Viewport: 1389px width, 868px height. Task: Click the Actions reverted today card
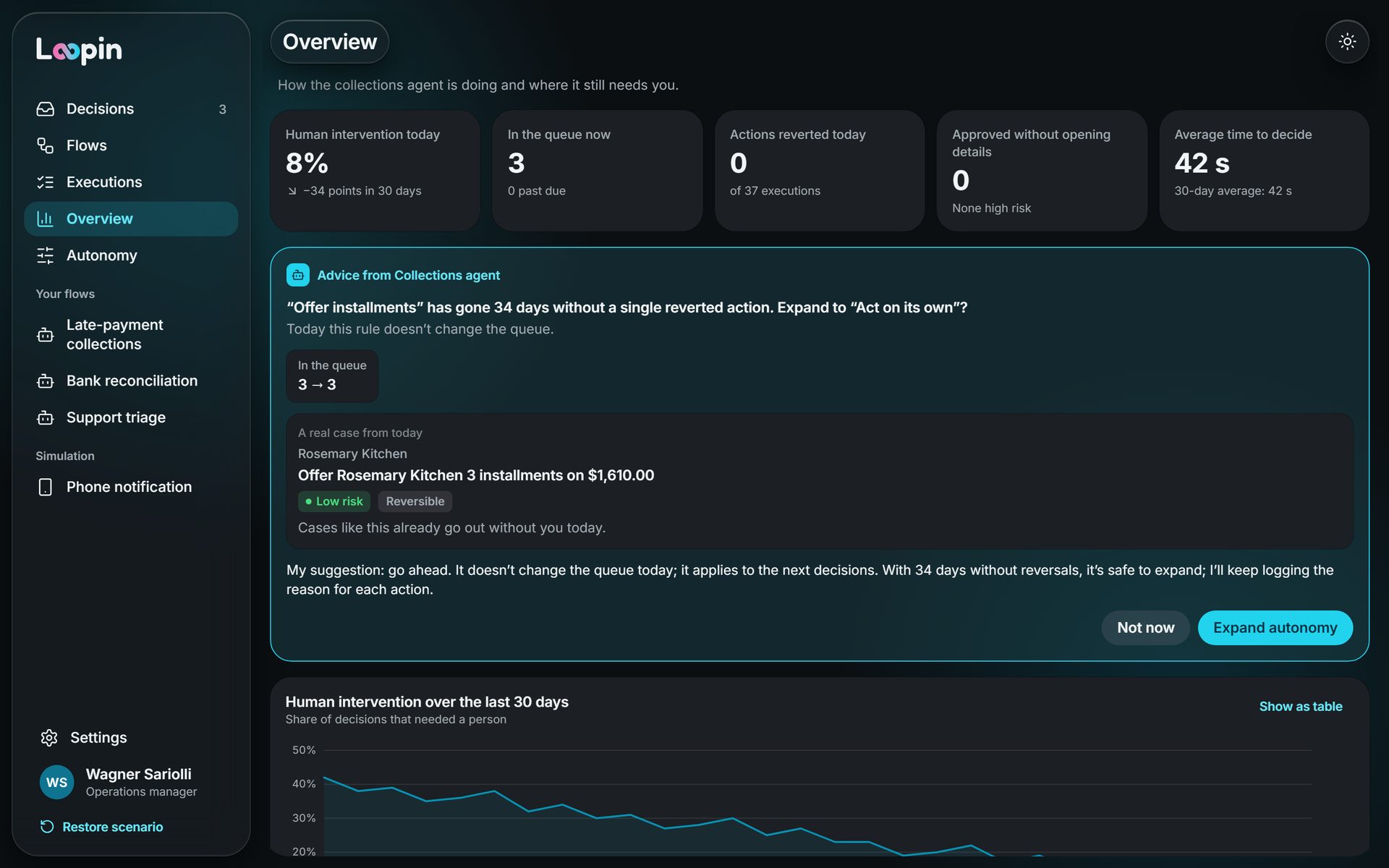pyautogui.click(x=819, y=171)
